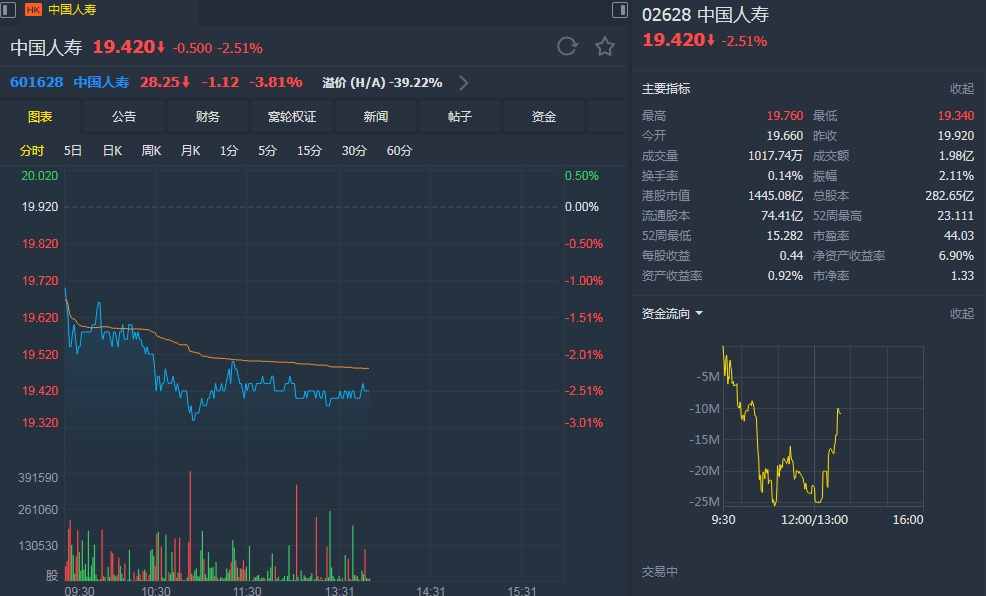Expand the H/A premium chevron arrow

pyautogui.click(x=463, y=82)
